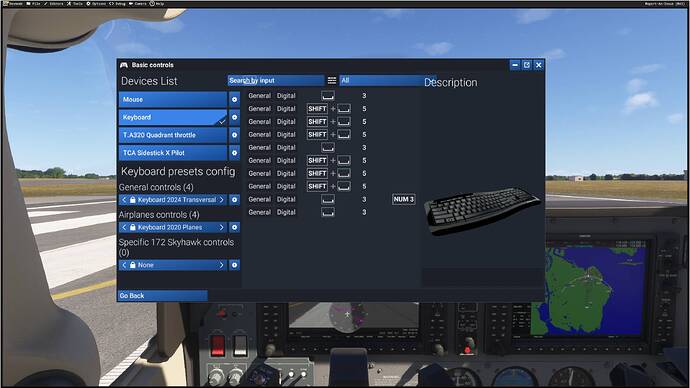The width and height of the screenshot is (690, 388).
Task: Click the Airplanes controls (4) label
Action: coord(159,215)
